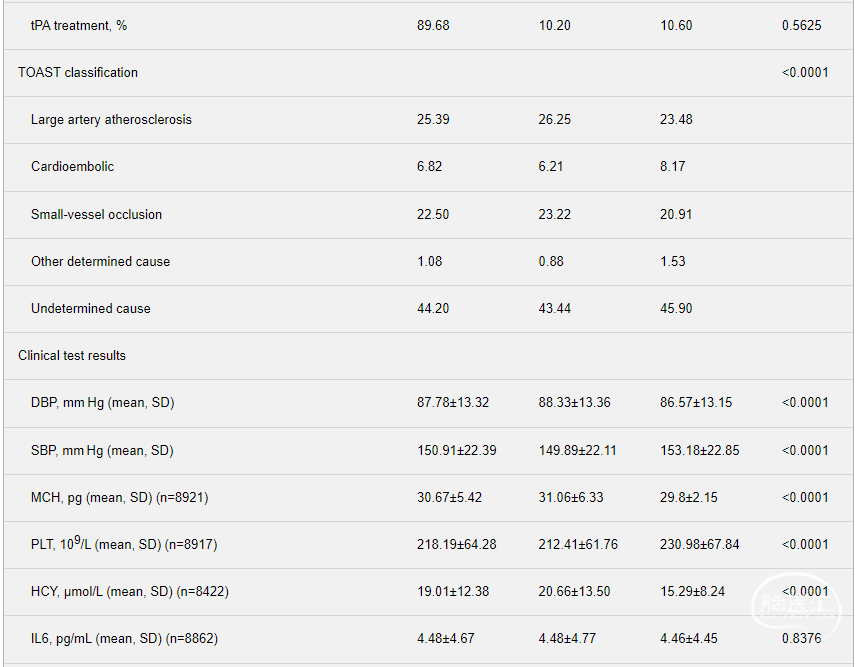Click the Clinical test results heading

[72, 355]
